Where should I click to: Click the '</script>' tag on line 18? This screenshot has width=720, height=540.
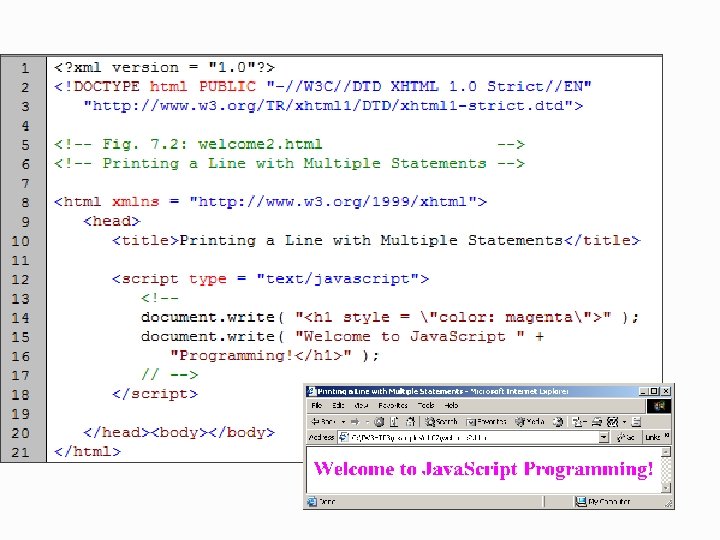tap(155, 394)
